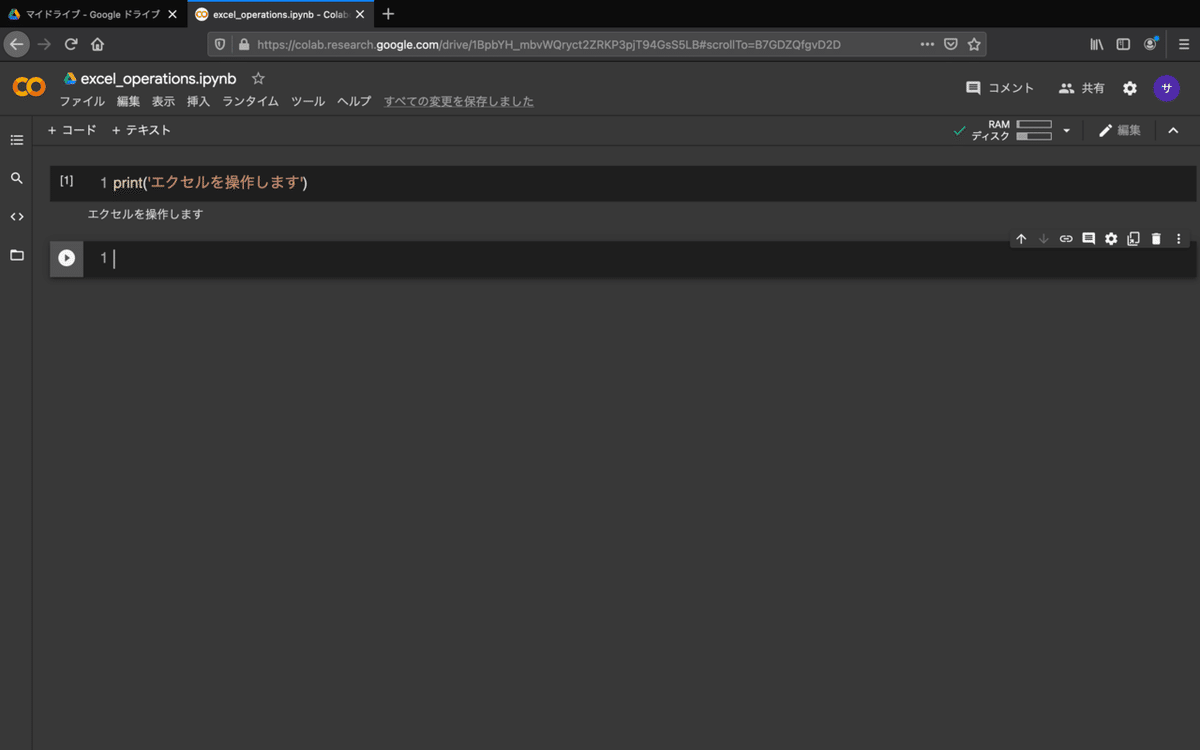
Task: Open the Firefox hamburger menu
Action: (x=1183, y=44)
